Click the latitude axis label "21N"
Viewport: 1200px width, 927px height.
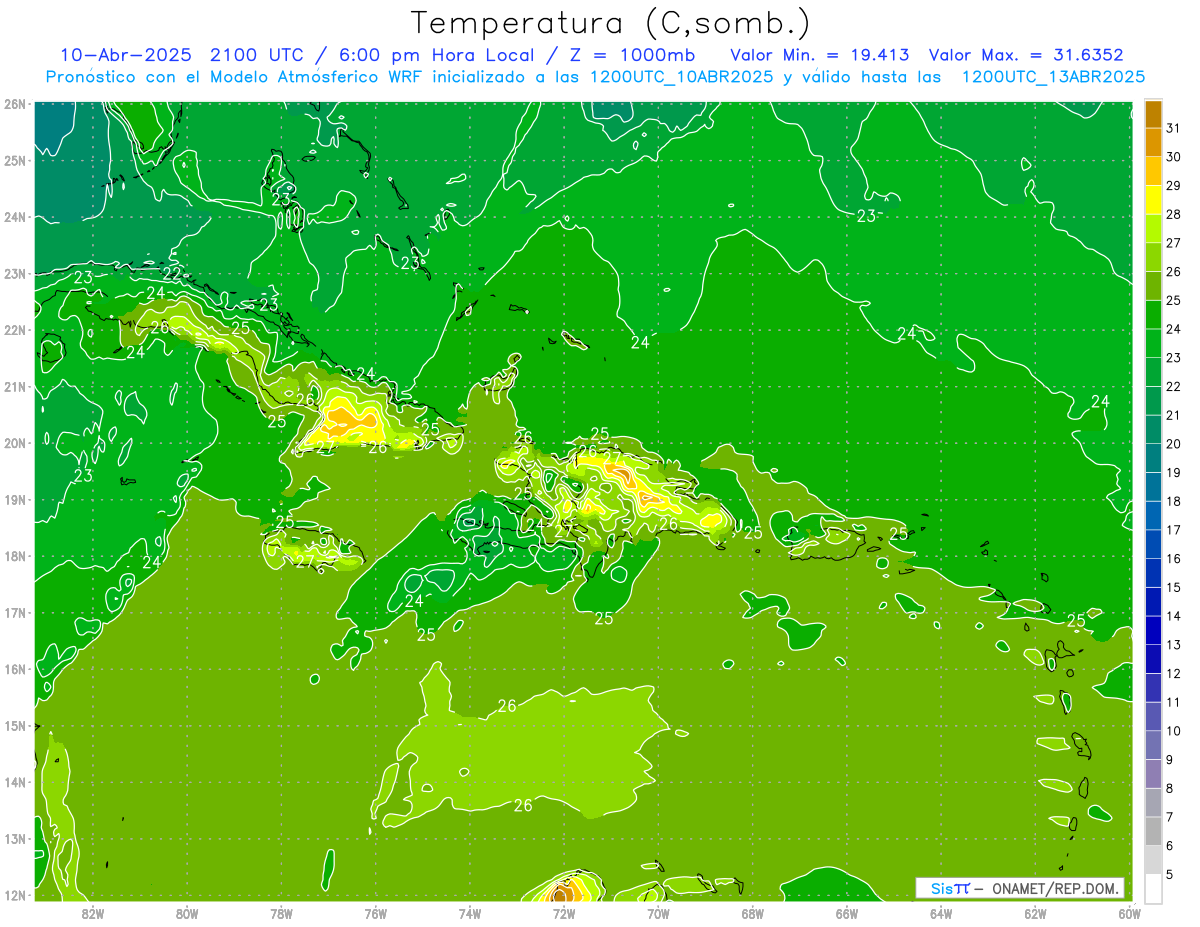[15, 386]
